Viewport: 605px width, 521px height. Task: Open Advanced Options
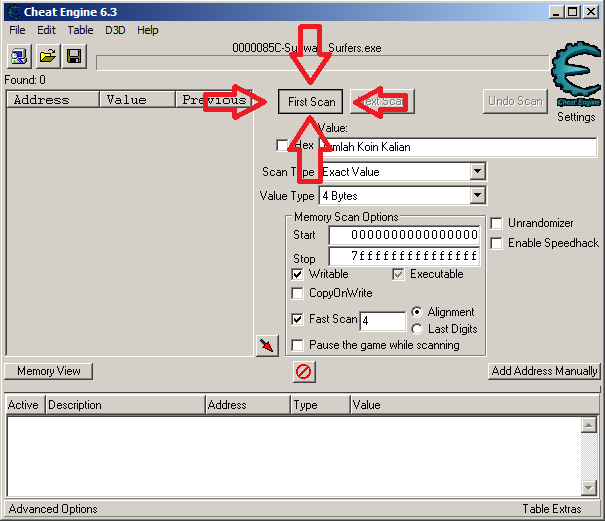tap(53, 509)
